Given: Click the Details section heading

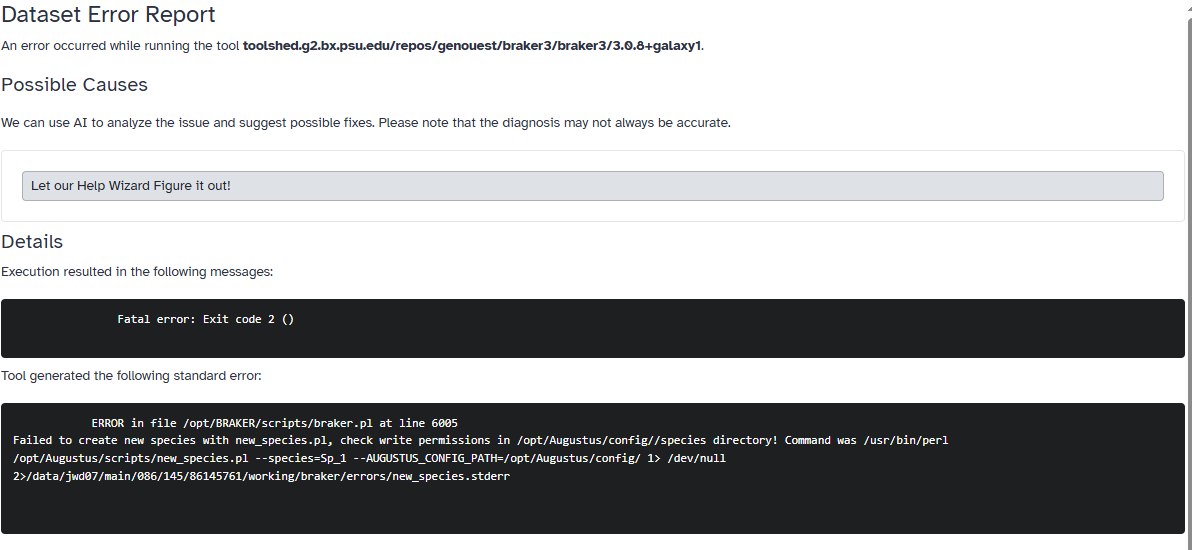Looking at the screenshot, I should point(32,242).
